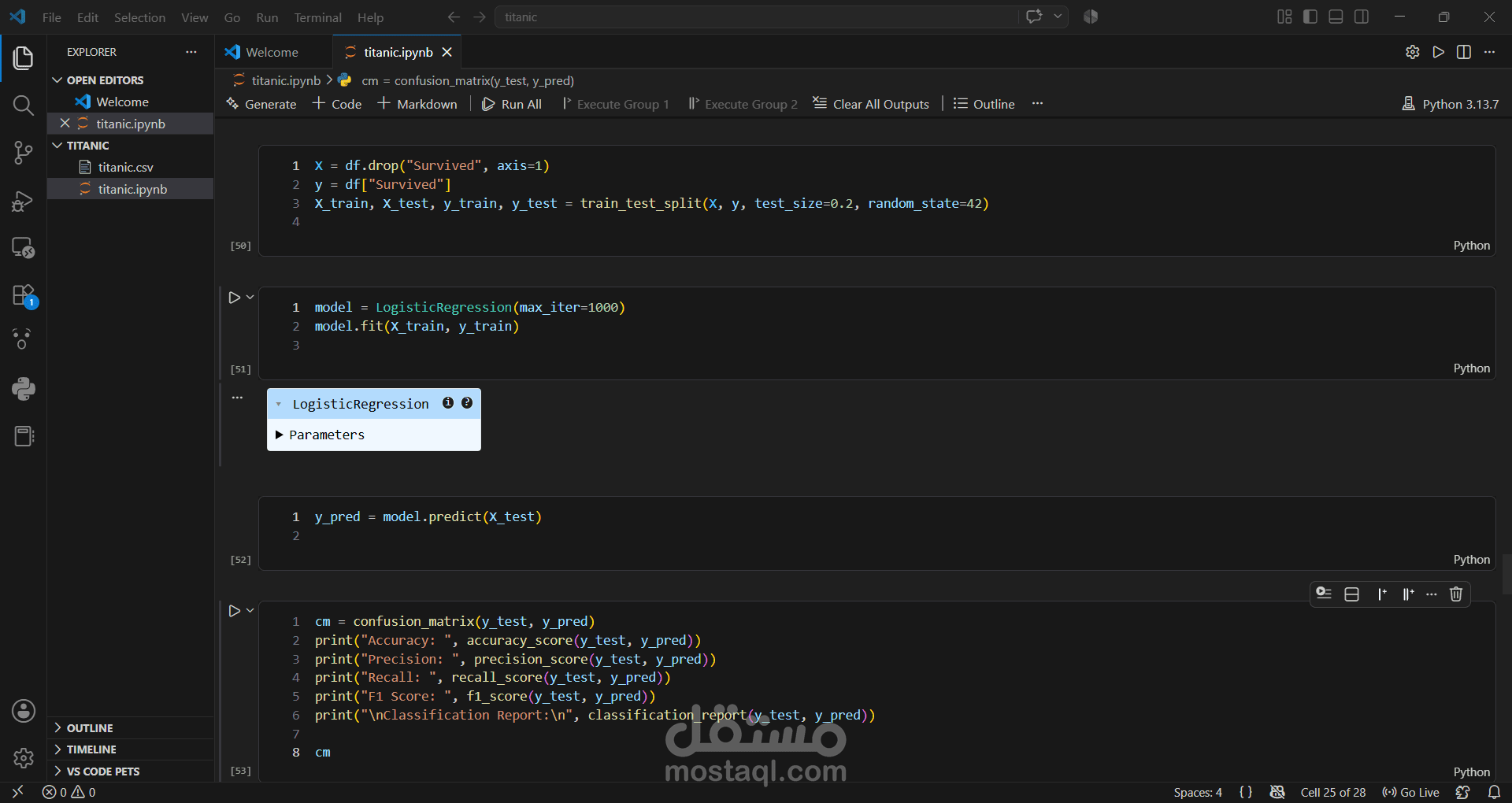Screen dimensions: 1512x803
Task: Close the titanic.ipynb tab
Action: pyautogui.click(x=447, y=52)
